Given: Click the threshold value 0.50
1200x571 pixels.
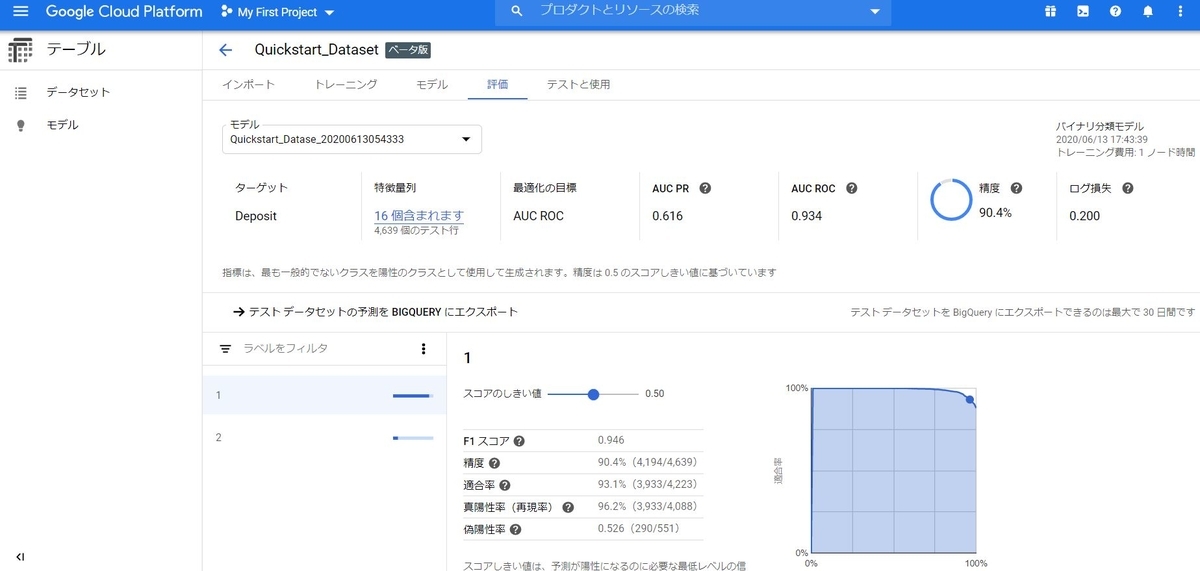Looking at the screenshot, I should click(x=654, y=394).
